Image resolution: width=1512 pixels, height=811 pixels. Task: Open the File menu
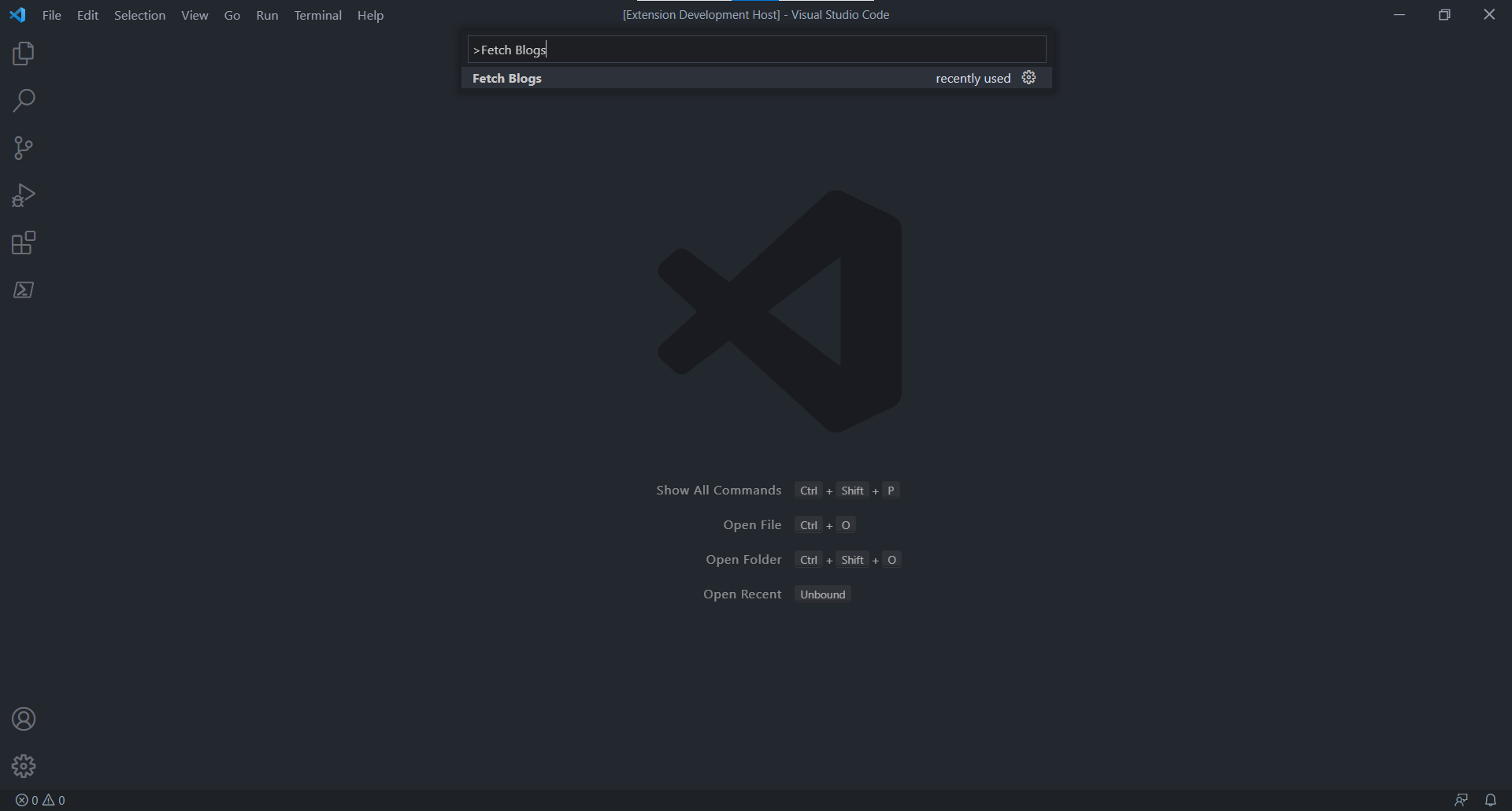(52, 15)
